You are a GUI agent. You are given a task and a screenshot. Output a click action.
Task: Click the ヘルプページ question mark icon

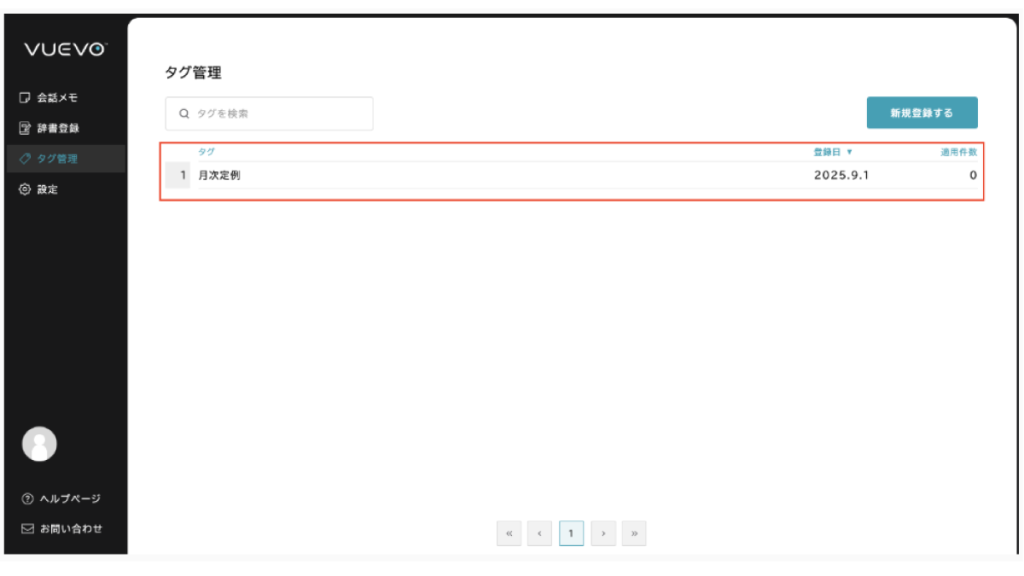pos(27,499)
